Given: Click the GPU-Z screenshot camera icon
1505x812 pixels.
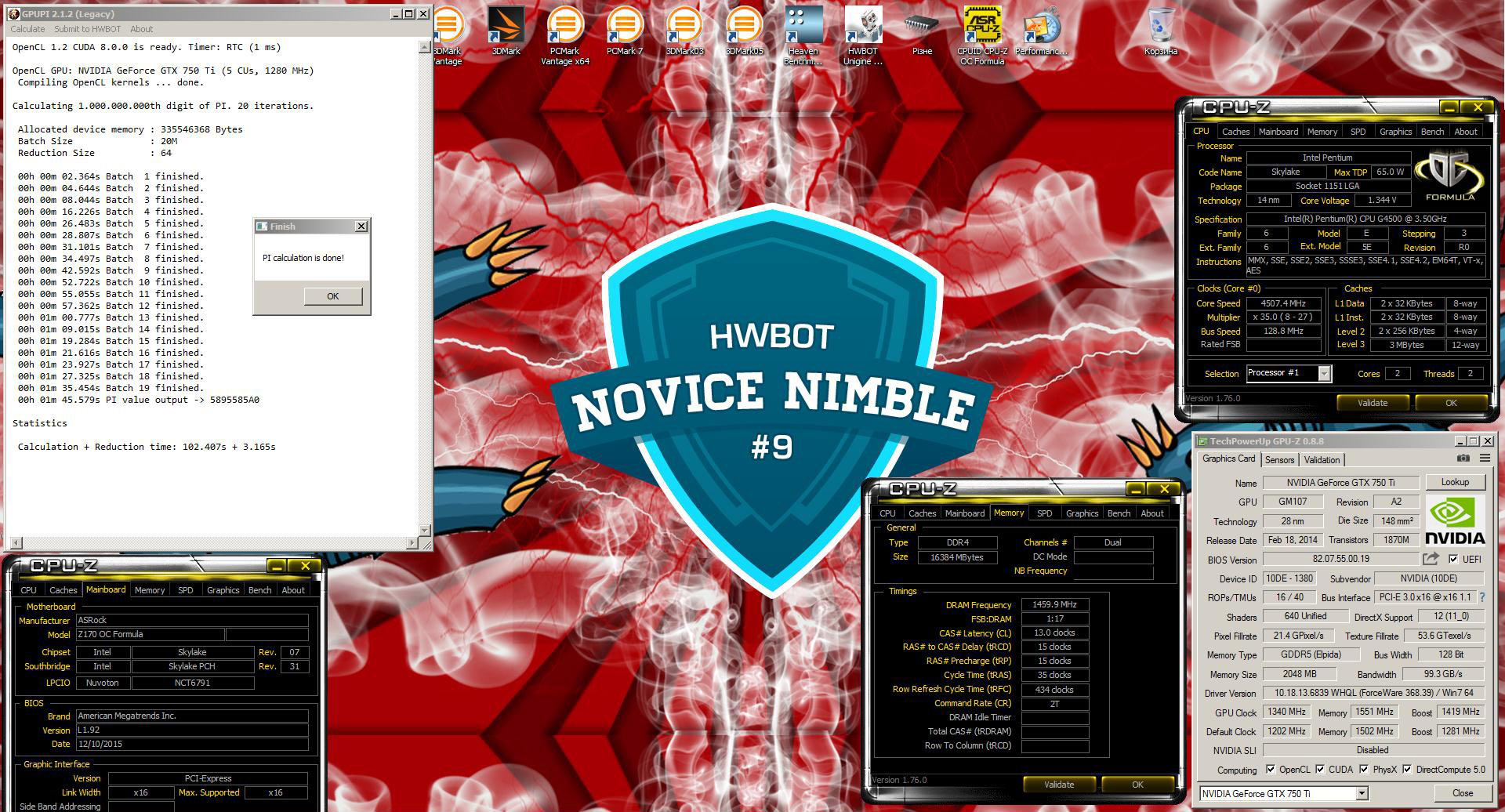Looking at the screenshot, I should click(x=1463, y=459).
